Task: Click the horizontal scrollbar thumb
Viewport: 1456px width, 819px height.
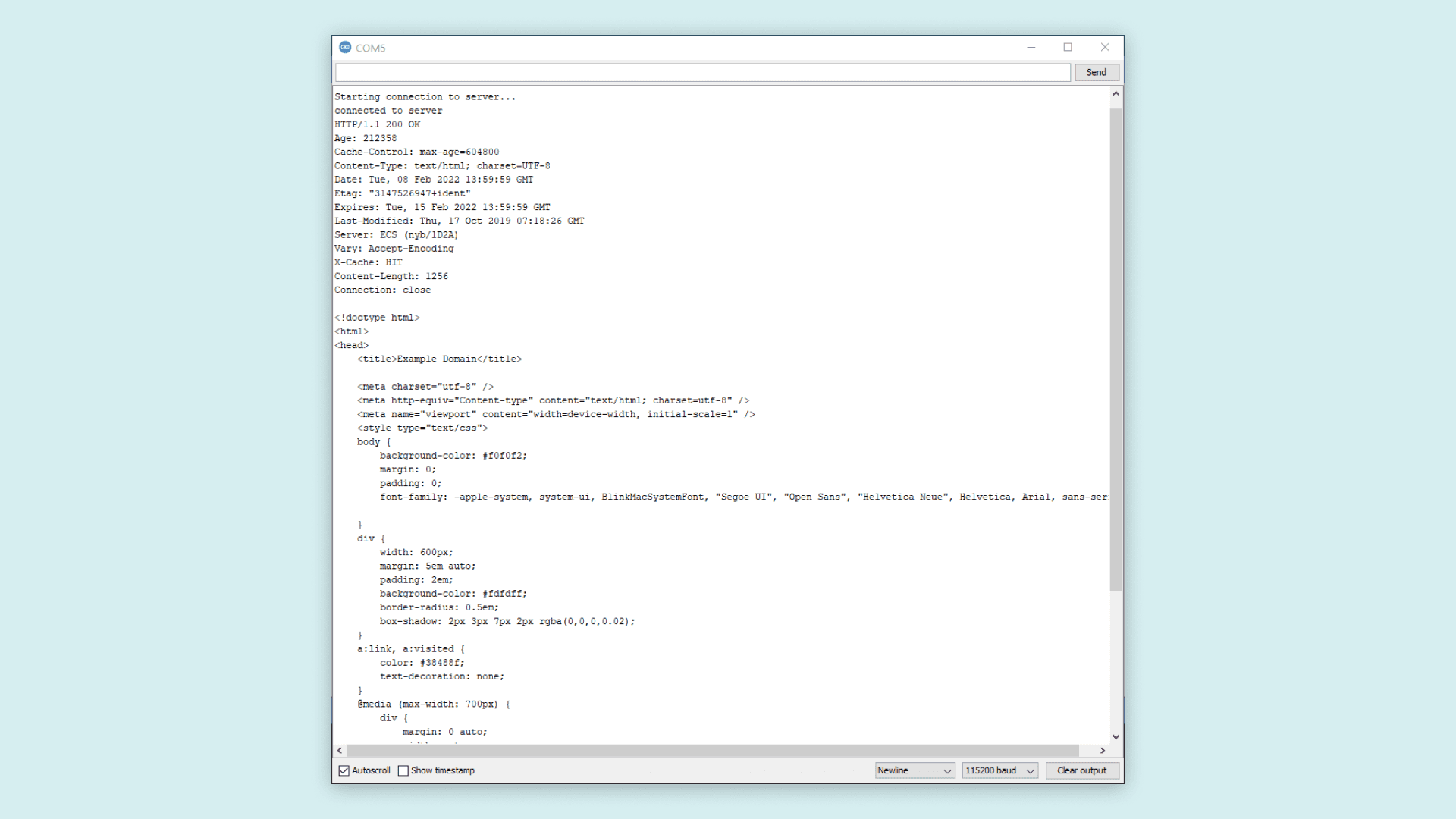Action: pyautogui.click(x=713, y=750)
